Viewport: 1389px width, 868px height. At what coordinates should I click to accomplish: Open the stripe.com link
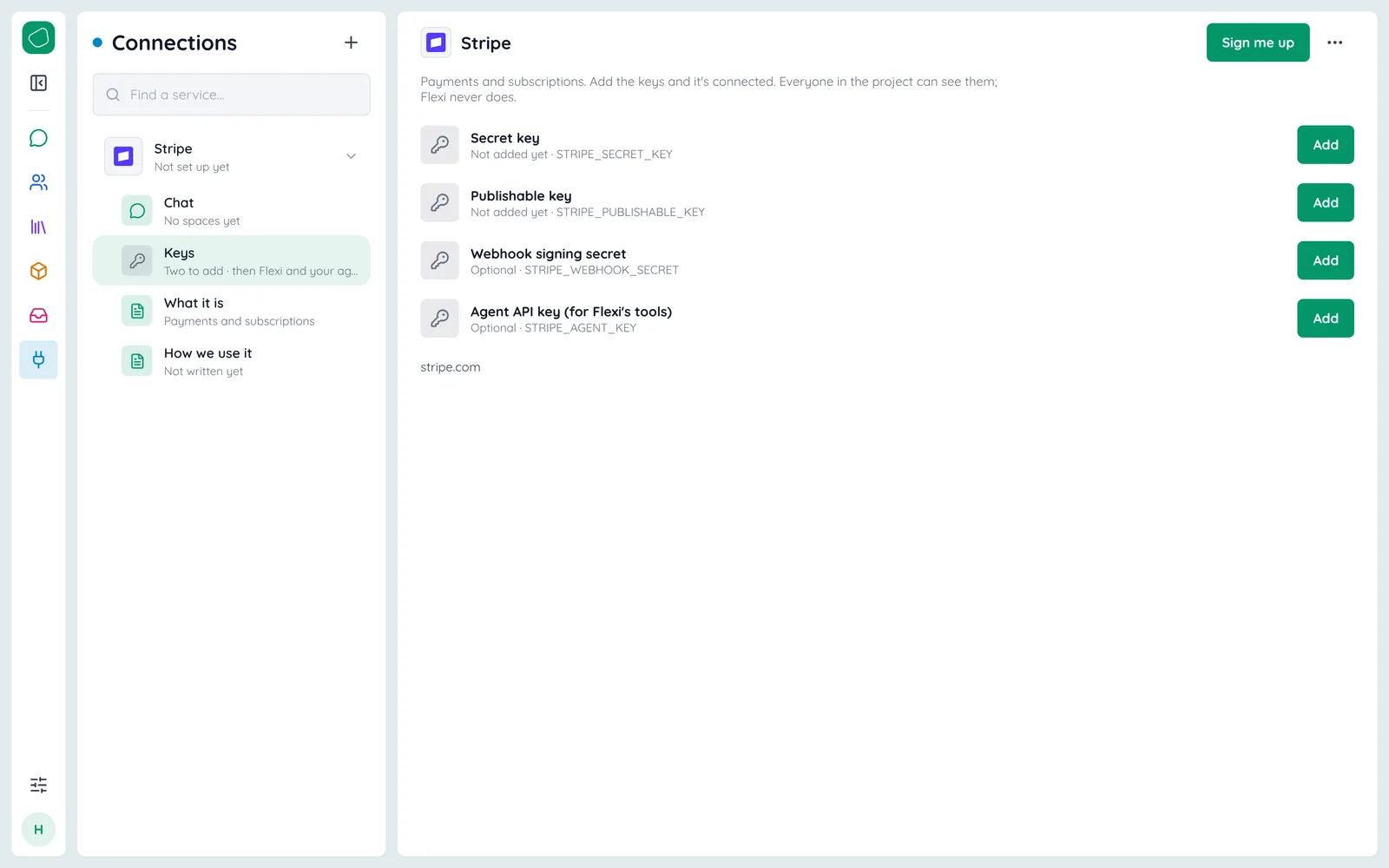pos(451,367)
